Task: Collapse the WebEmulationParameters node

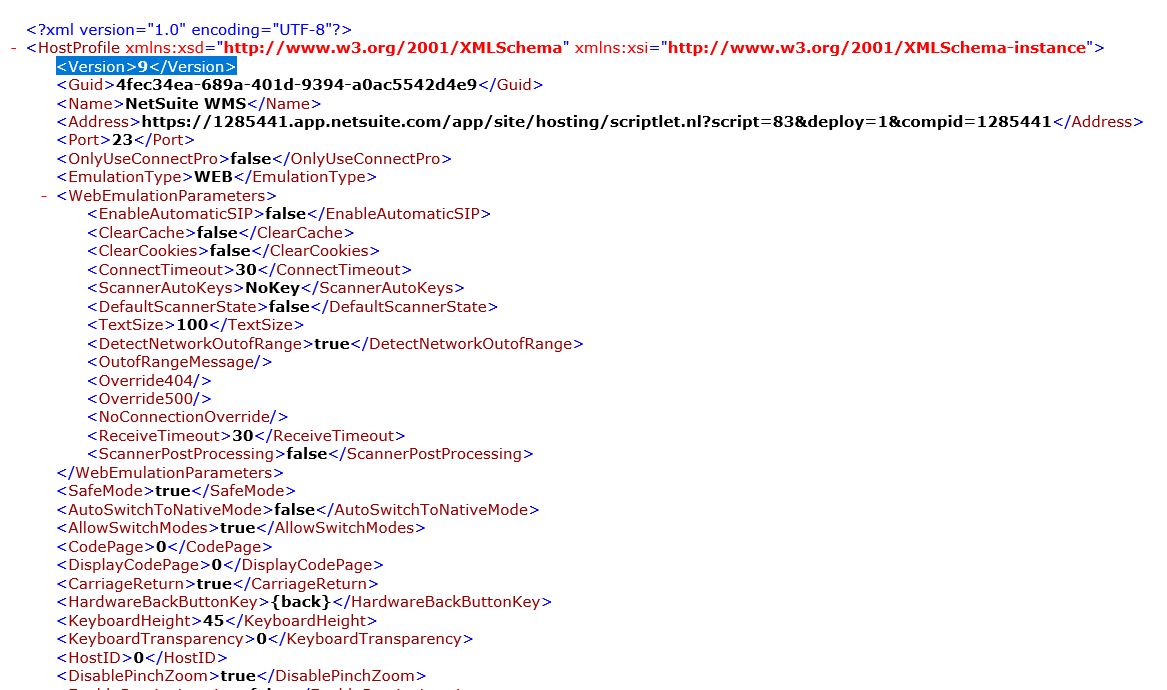Action: tap(44, 196)
